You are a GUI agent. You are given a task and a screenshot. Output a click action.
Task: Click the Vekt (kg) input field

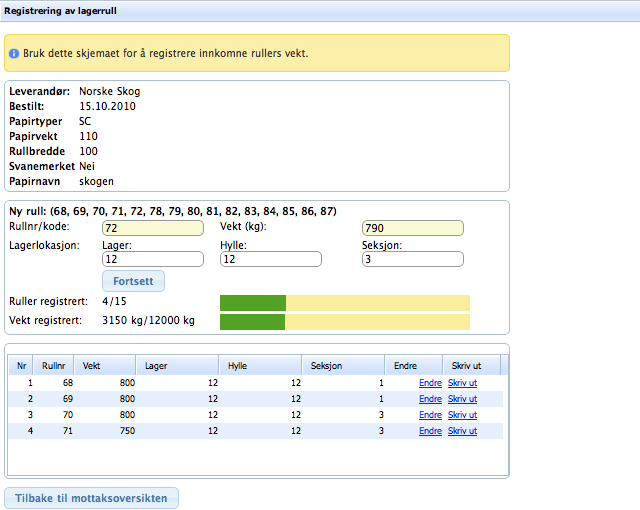pyautogui.click(x=413, y=228)
